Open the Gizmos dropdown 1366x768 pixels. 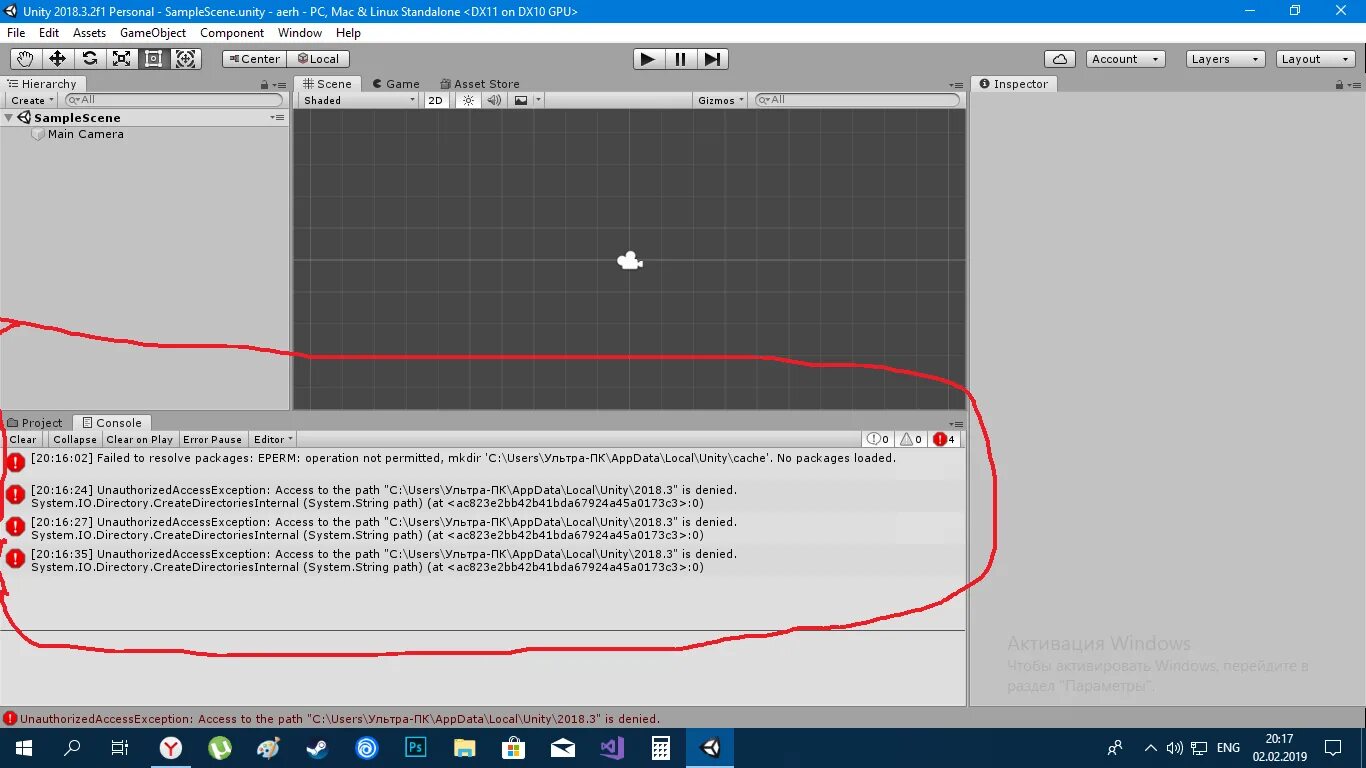[721, 100]
